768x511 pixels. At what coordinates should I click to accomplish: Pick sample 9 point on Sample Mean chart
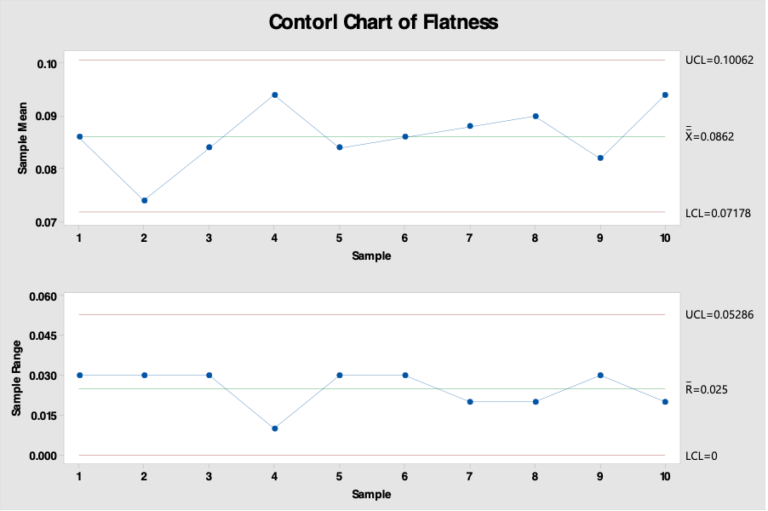[x=600, y=158]
